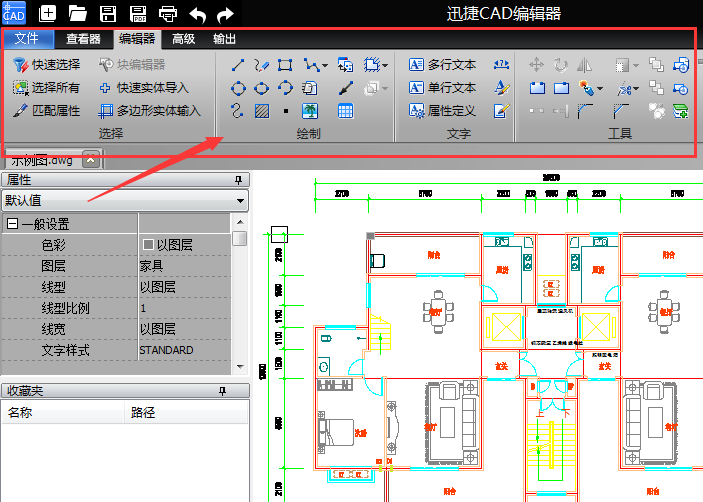The image size is (703, 502).
Task: Select the Circle drawing tool
Action: coord(238,88)
